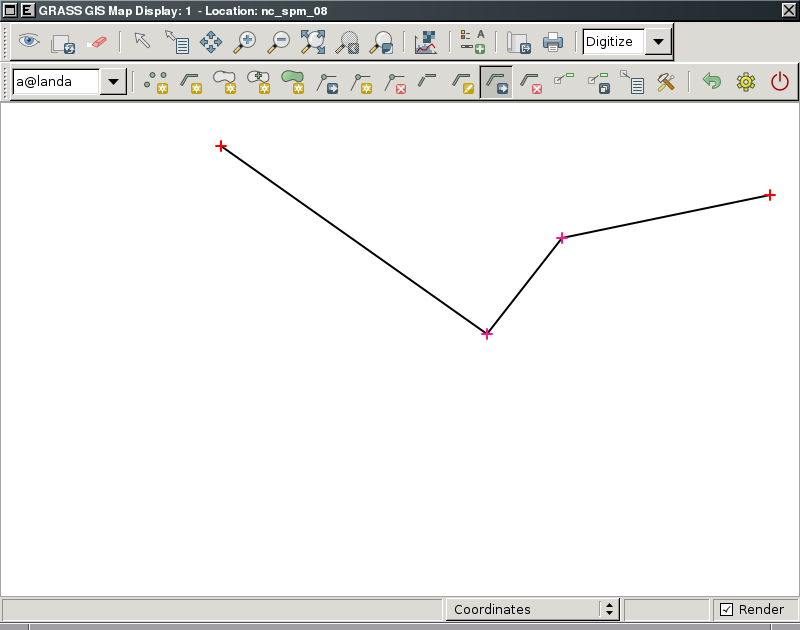Click the Erase display eraser icon

(x=97, y=42)
